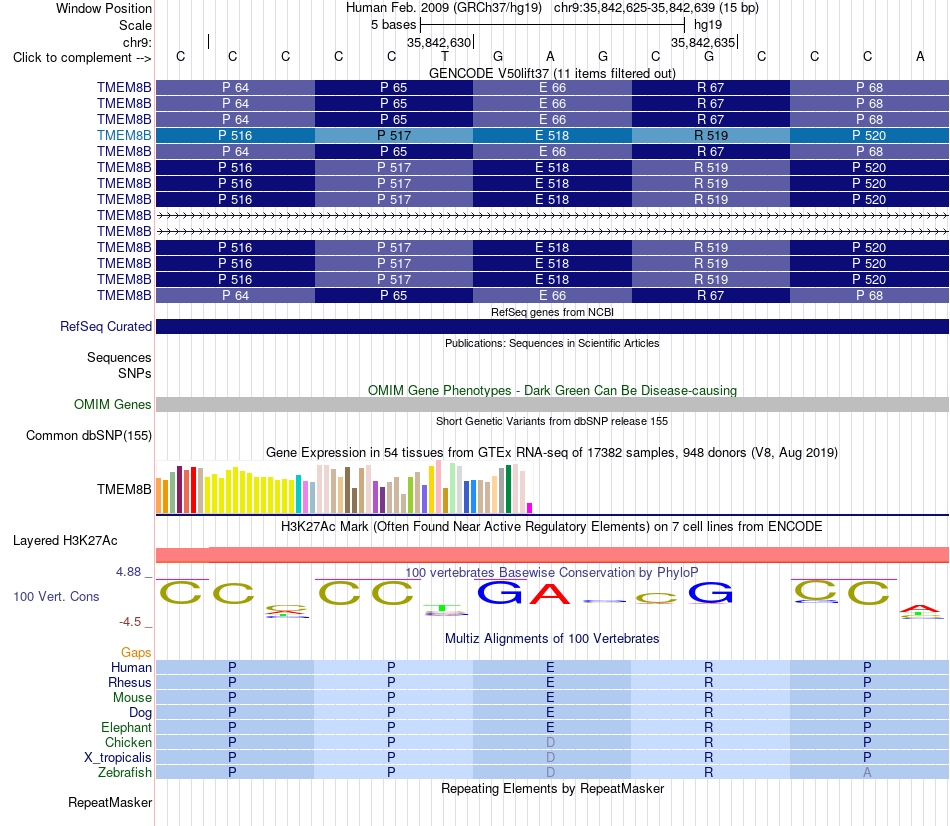The image size is (950, 826).
Task: Click the E 518 codon in highlighted transcript
Action: point(552,135)
